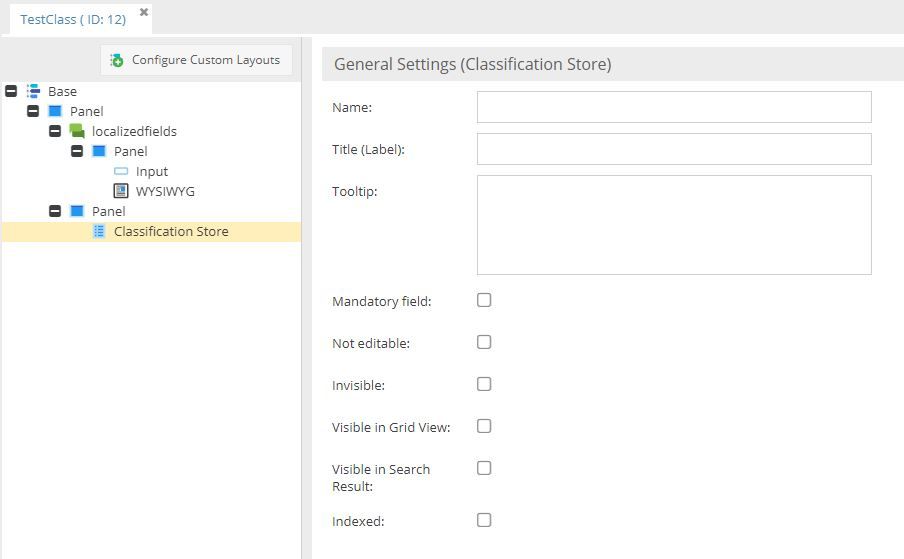Tick the Indexed checkbox
The width and height of the screenshot is (904, 559).
pos(484,520)
